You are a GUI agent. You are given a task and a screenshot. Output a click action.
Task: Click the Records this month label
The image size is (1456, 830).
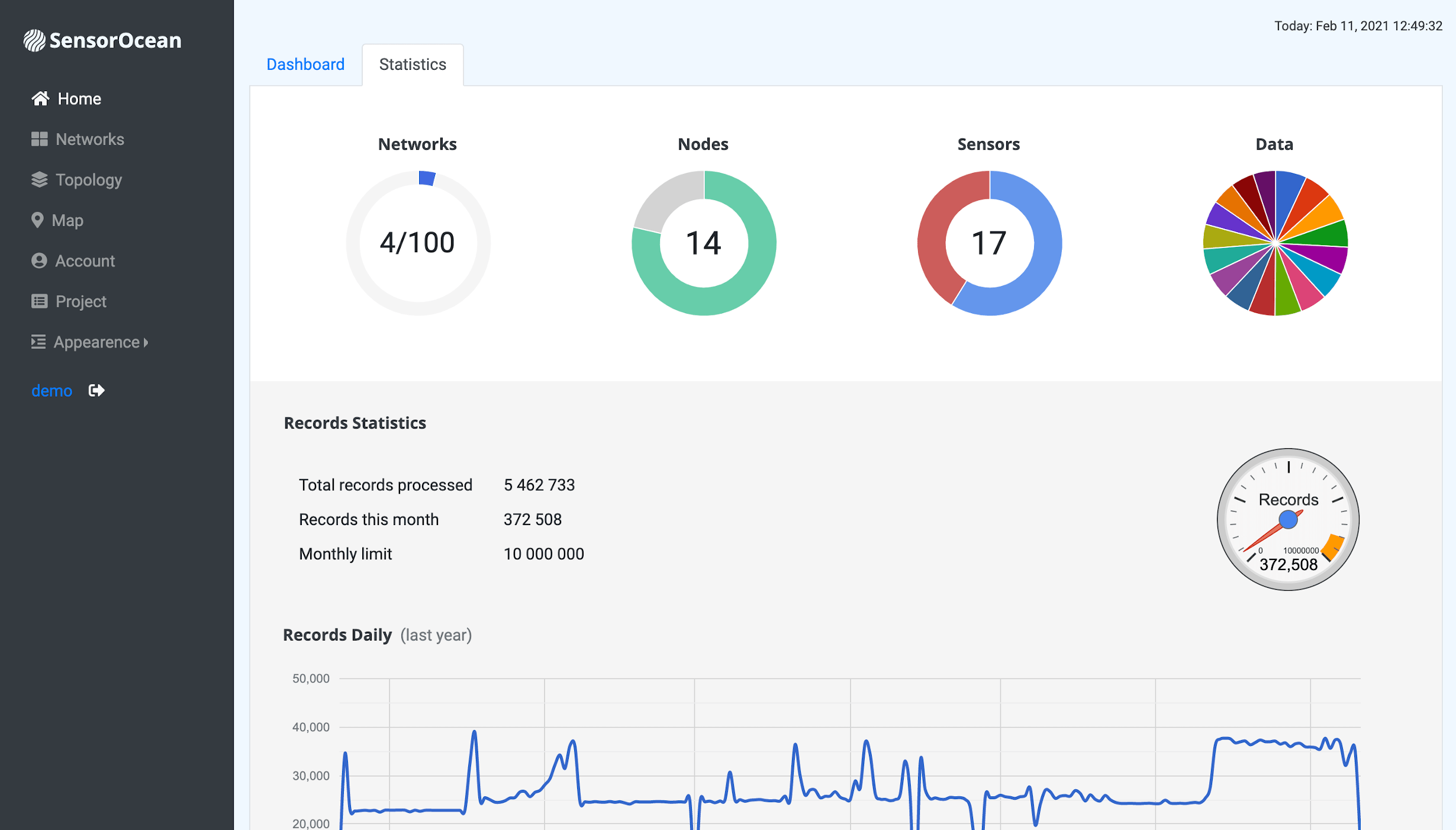click(x=369, y=519)
